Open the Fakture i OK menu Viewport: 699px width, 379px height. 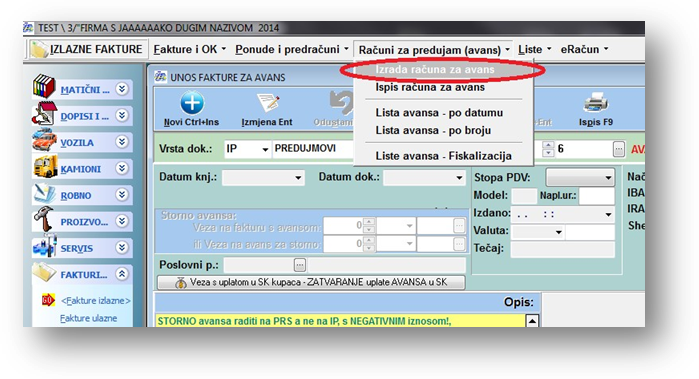[x=189, y=49]
